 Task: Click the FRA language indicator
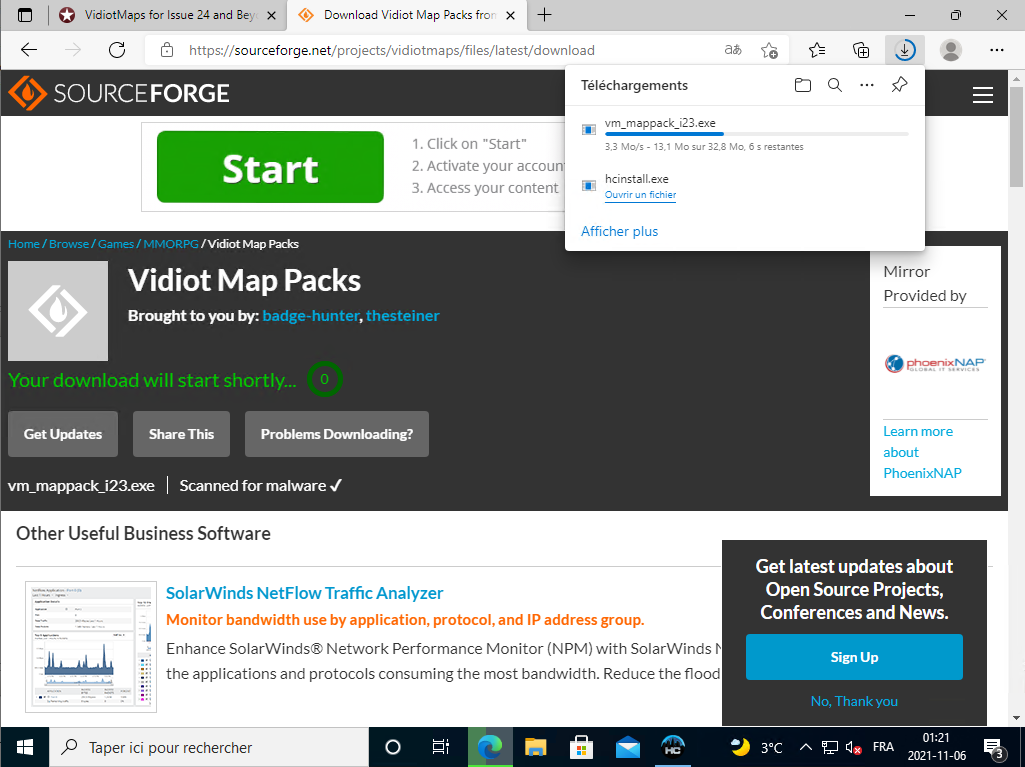[x=883, y=747]
